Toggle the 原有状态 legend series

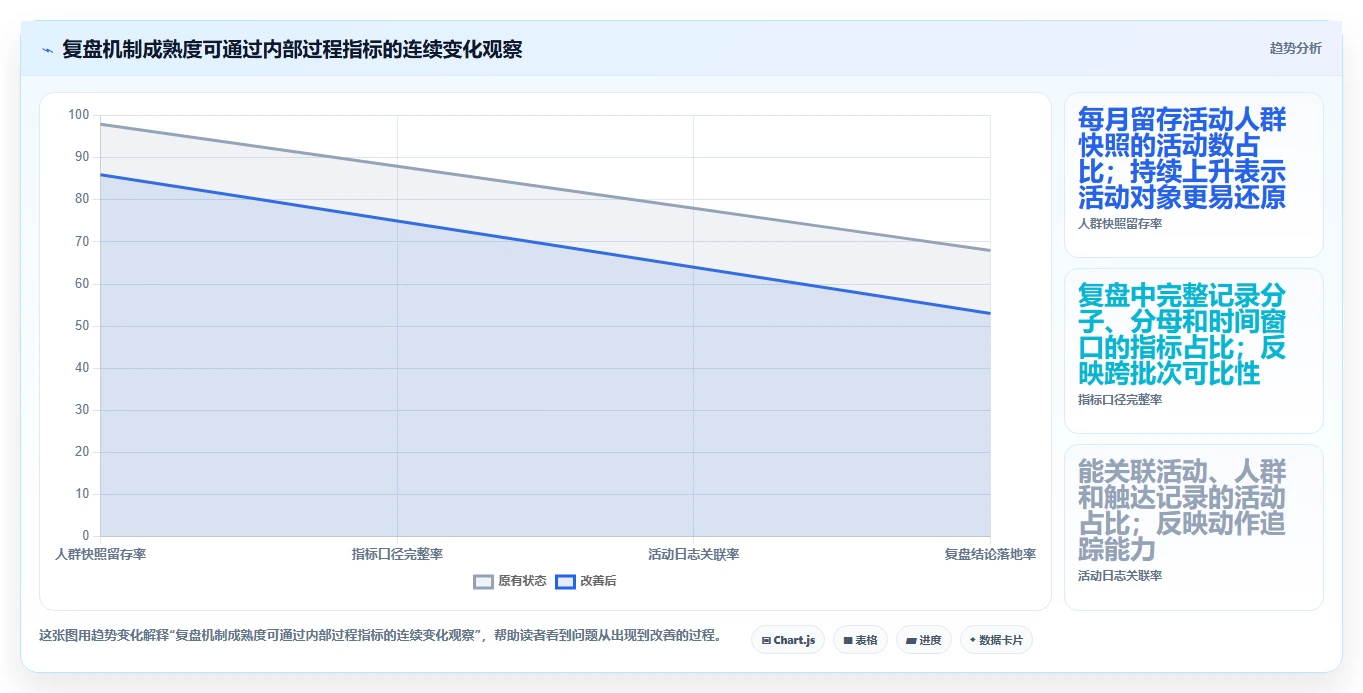[x=510, y=581]
